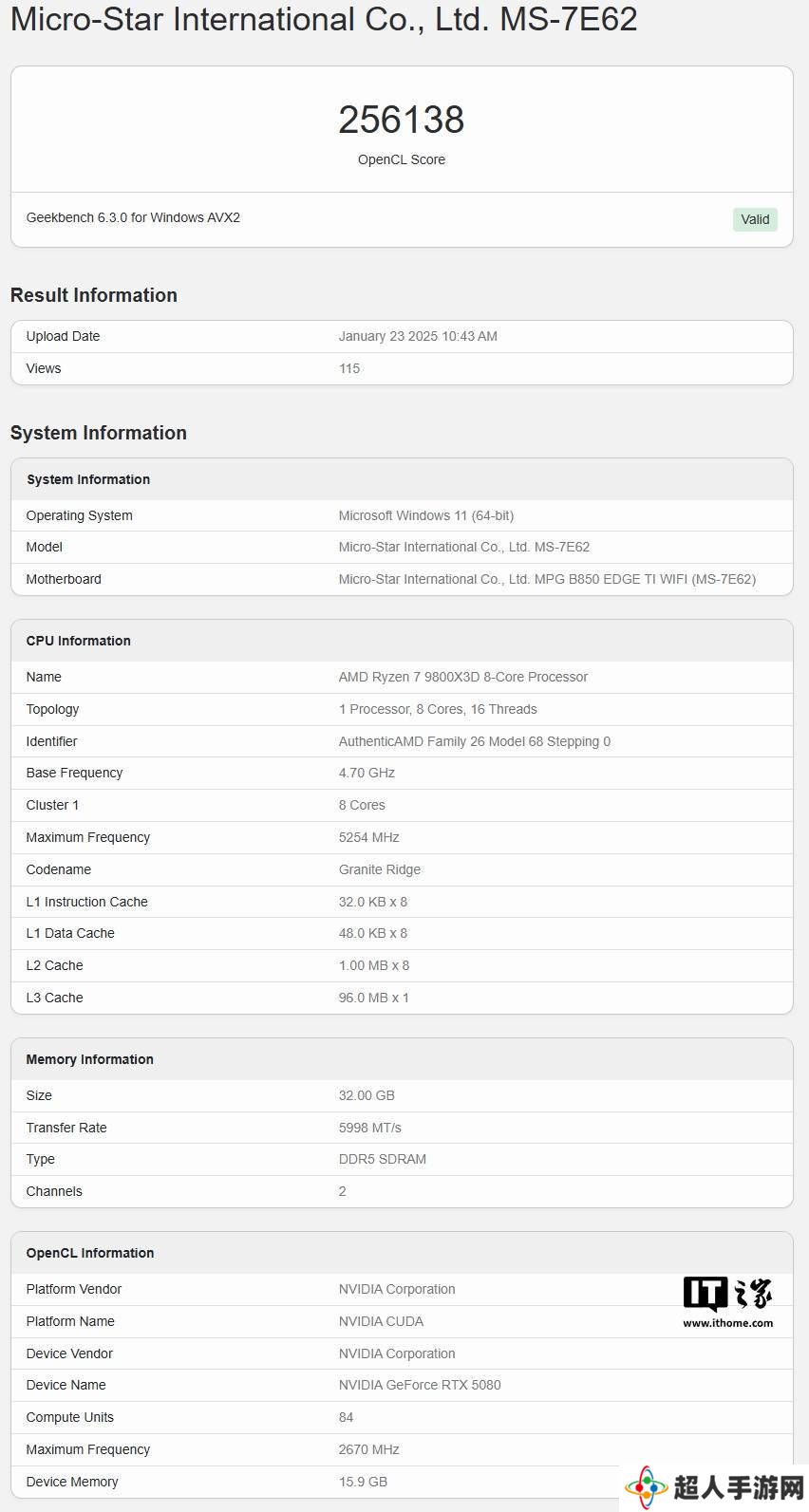Select the 256138 OpenCL score number
Viewport: 809px width, 1512px height.
402,120
